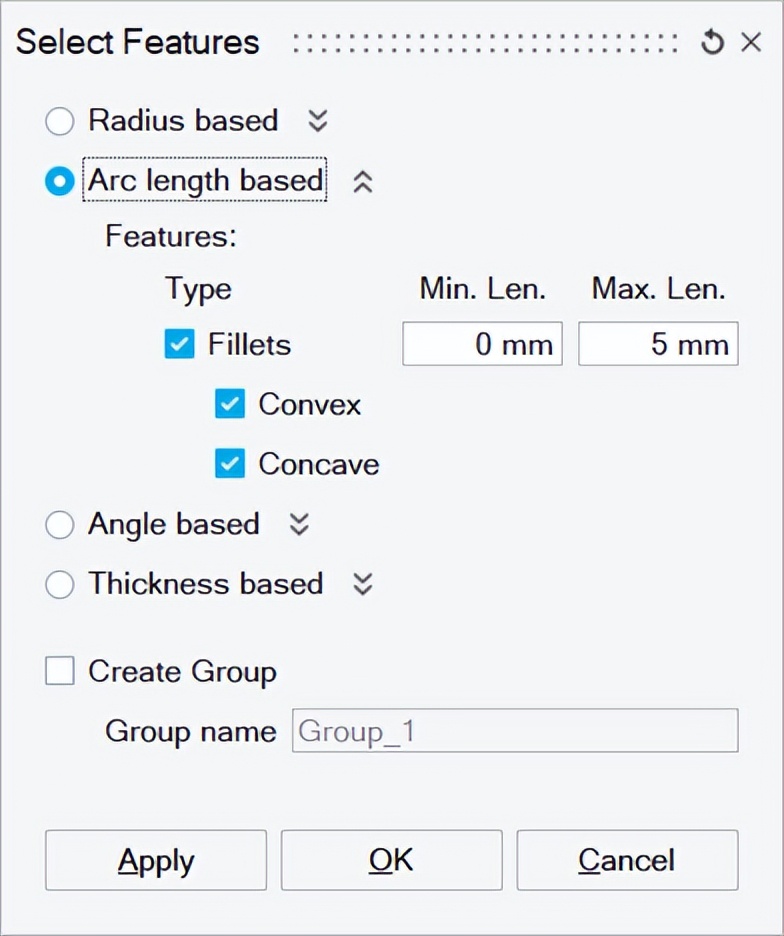
Task: Confirm with the OK button
Action: (x=391, y=860)
